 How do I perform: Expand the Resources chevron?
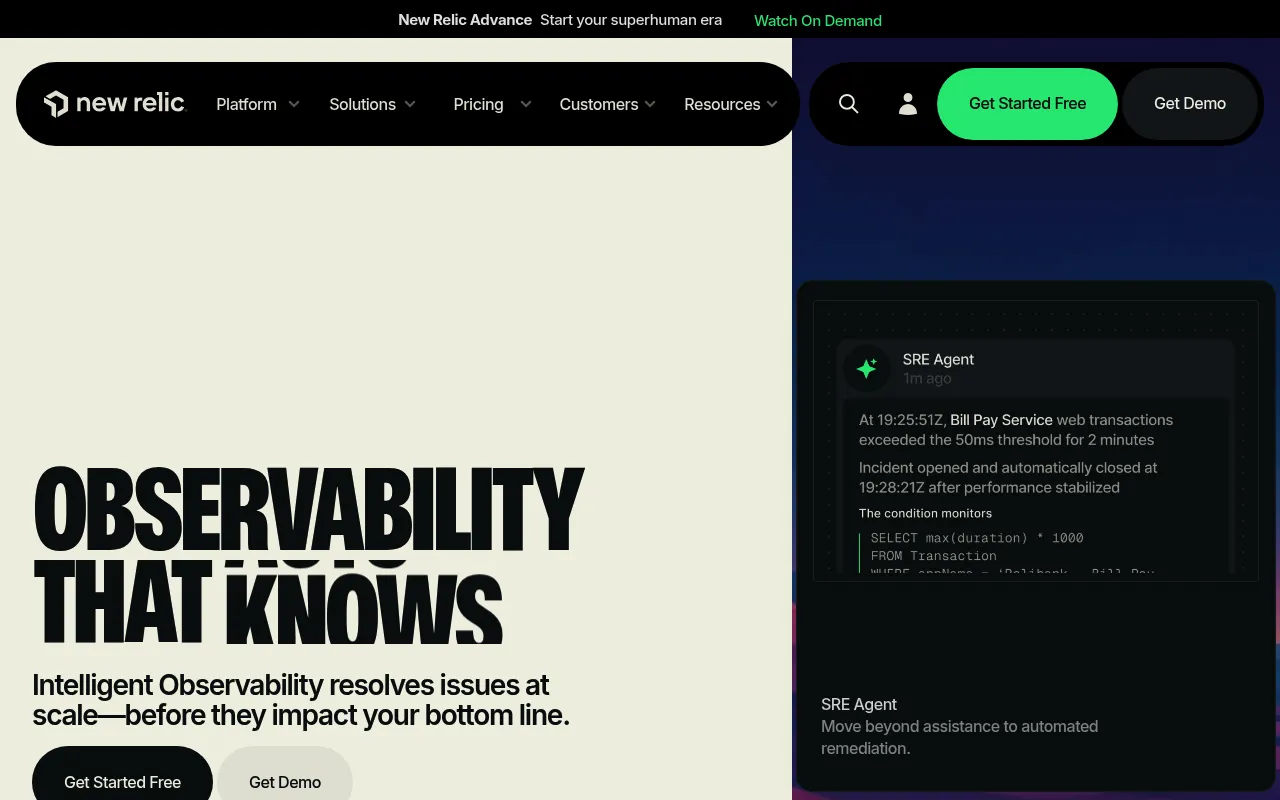[772, 104]
